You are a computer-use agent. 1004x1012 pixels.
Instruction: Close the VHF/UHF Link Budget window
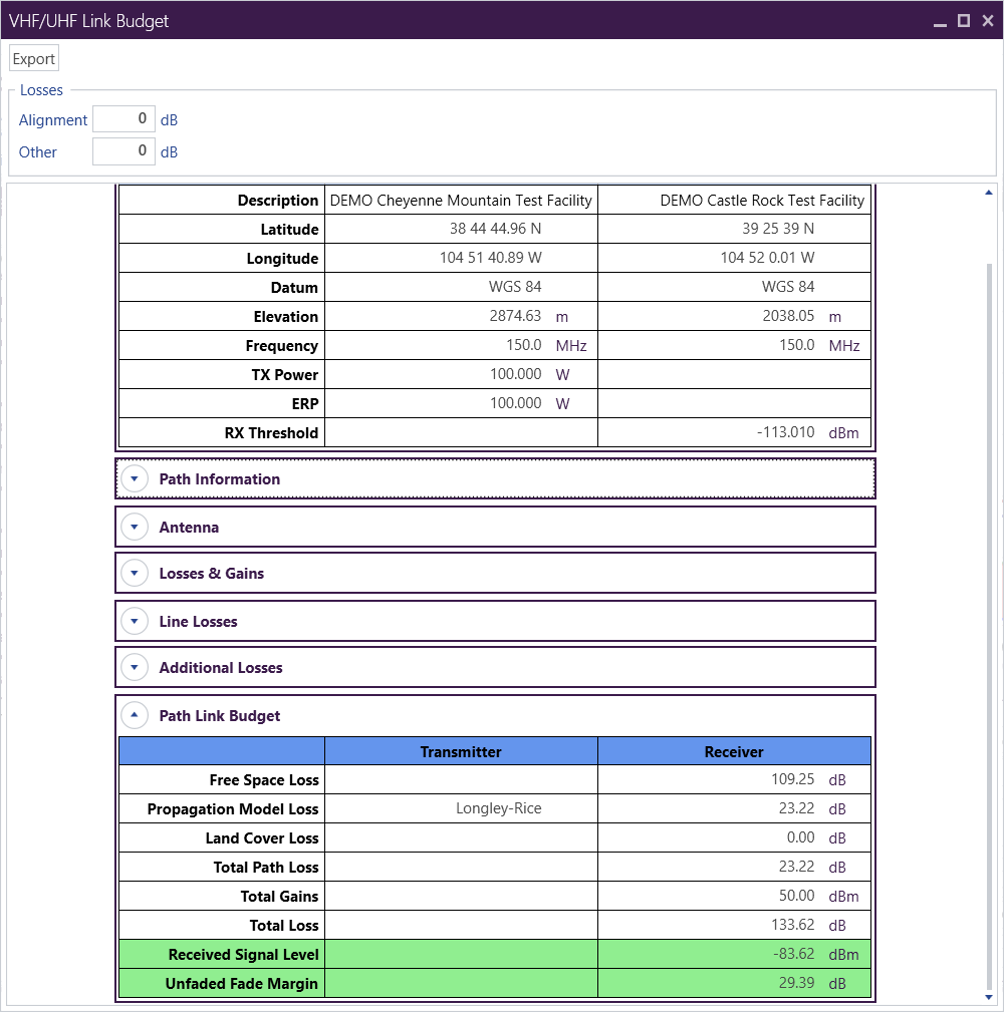tap(986, 21)
